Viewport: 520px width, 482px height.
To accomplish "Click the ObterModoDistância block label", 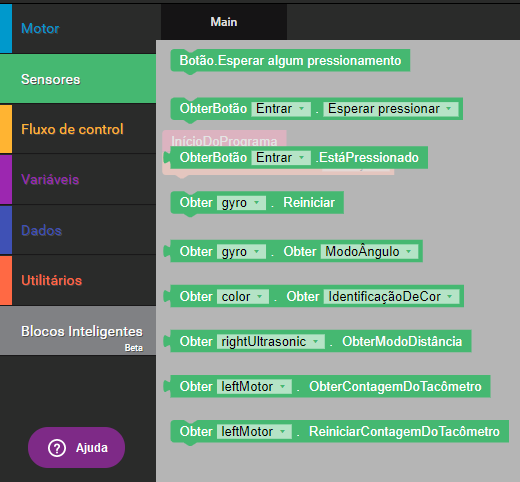I will [402, 342].
